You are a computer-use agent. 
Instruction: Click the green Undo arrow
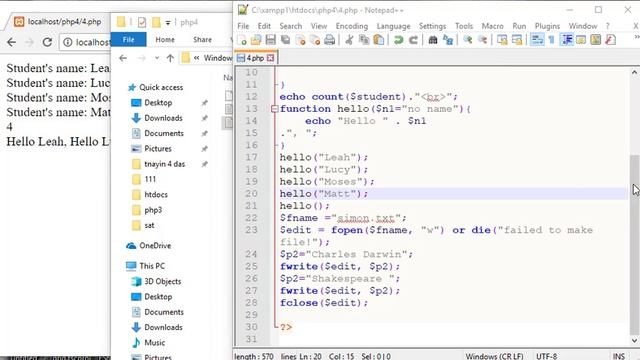point(398,40)
